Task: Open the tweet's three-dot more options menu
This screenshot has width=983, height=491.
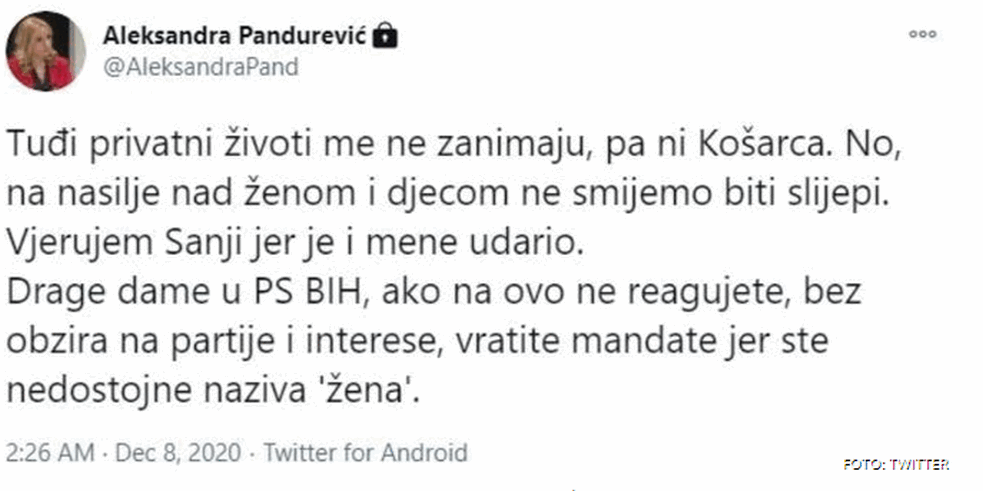Action: [922, 34]
